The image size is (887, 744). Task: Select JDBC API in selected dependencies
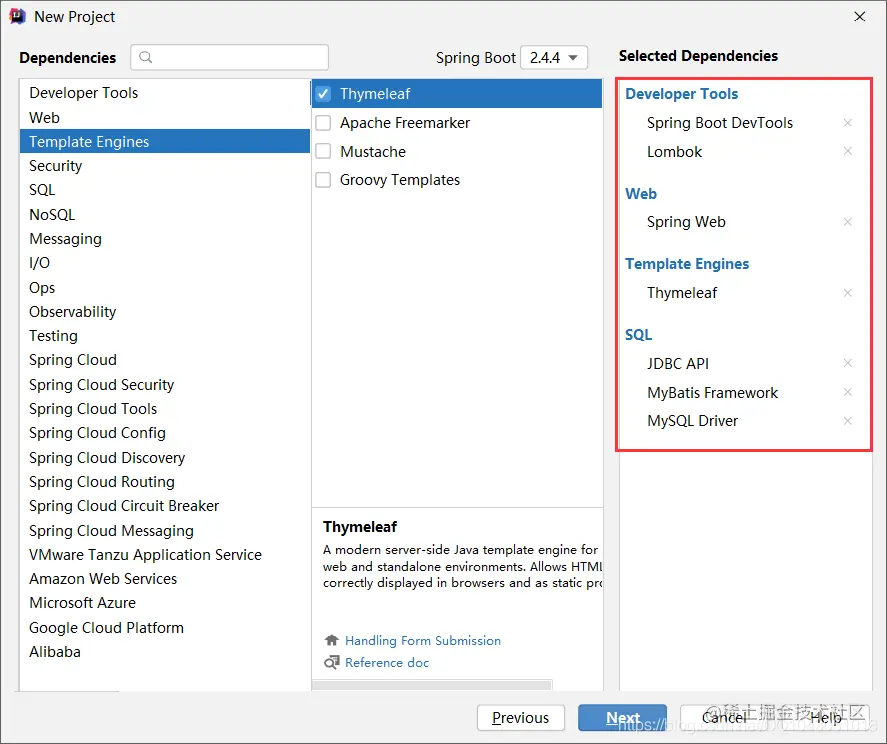678,363
